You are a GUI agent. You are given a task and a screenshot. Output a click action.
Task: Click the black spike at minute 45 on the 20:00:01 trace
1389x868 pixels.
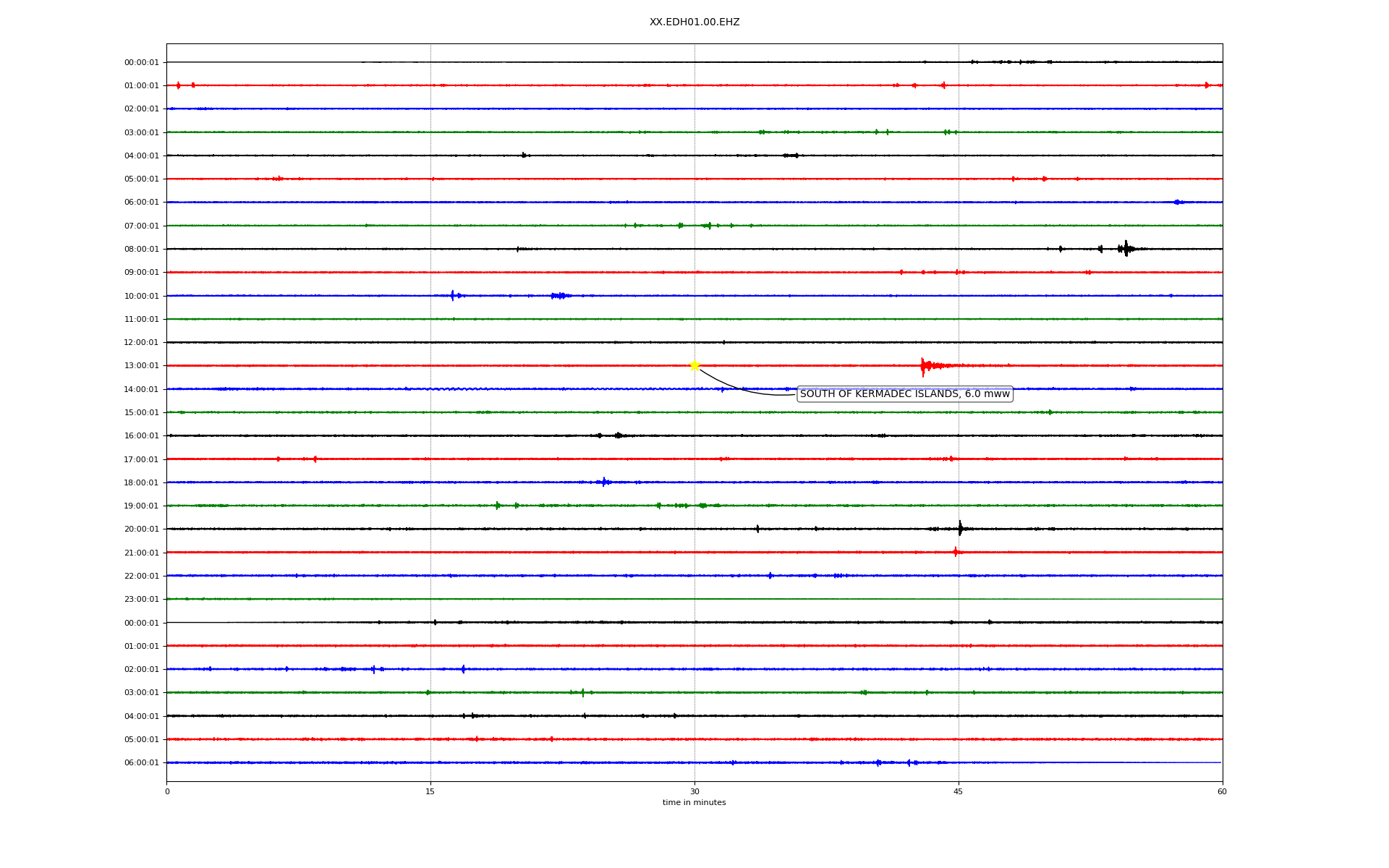point(960,529)
